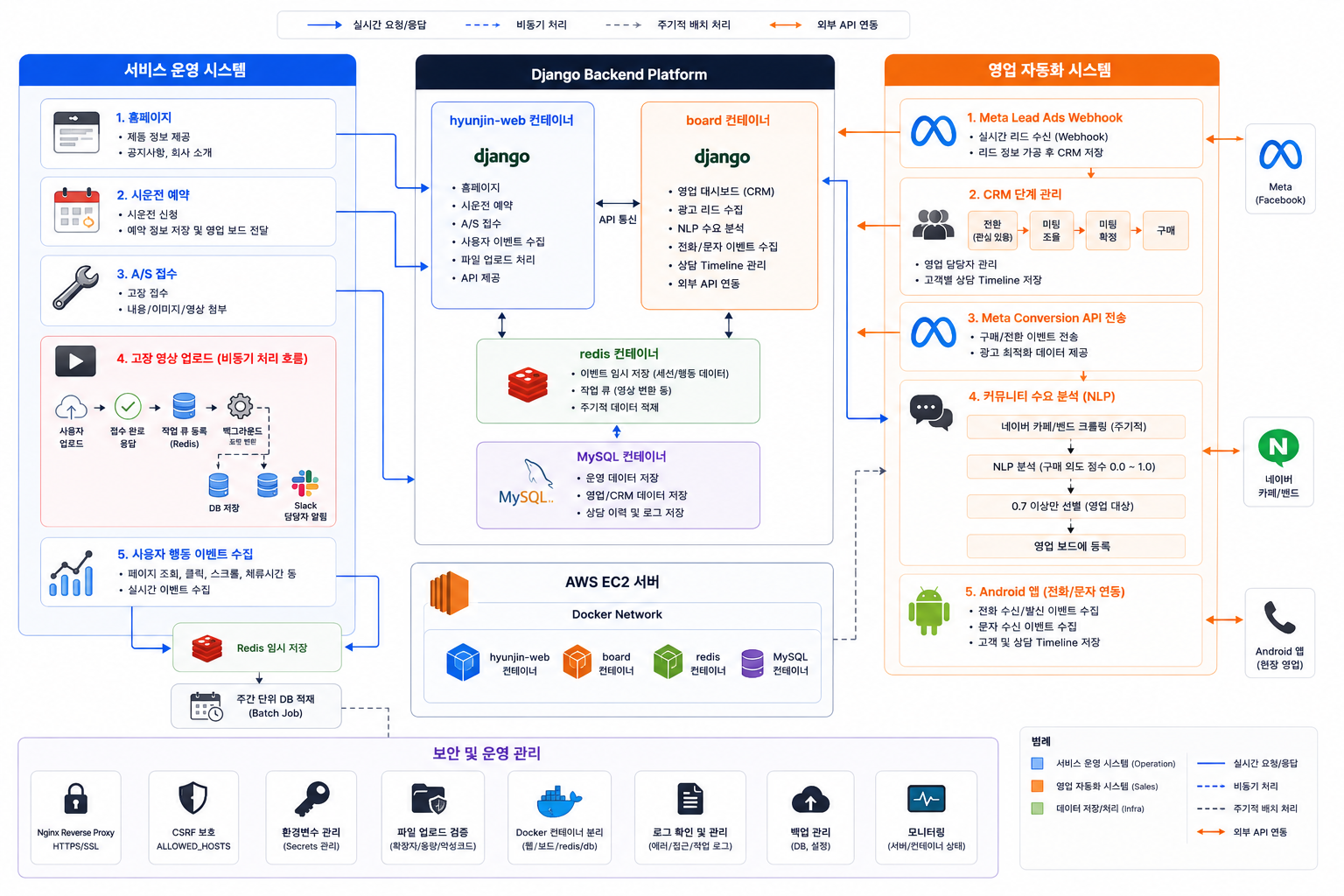Image resolution: width=1344 pixels, height=896 pixels.
Task: Click the 실시간 요청/응답 entry in top legend bar
Action: coord(367,24)
